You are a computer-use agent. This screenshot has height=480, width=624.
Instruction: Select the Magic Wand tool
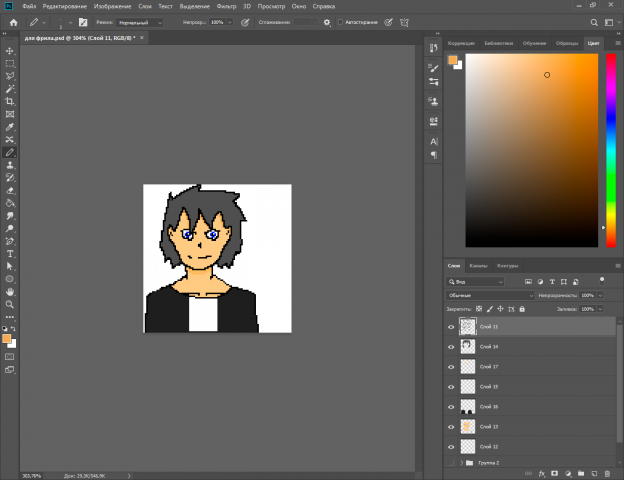pyautogui.click(x=10, y=89)
